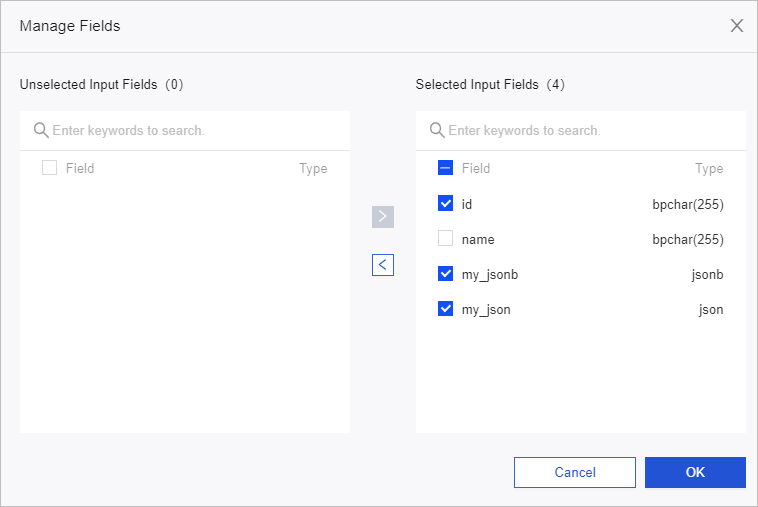The width and height of the screenshot is (758, 507).
Task: Click the Type column header in Selected list
Action: pyautogui.click(x=709, y=168)
